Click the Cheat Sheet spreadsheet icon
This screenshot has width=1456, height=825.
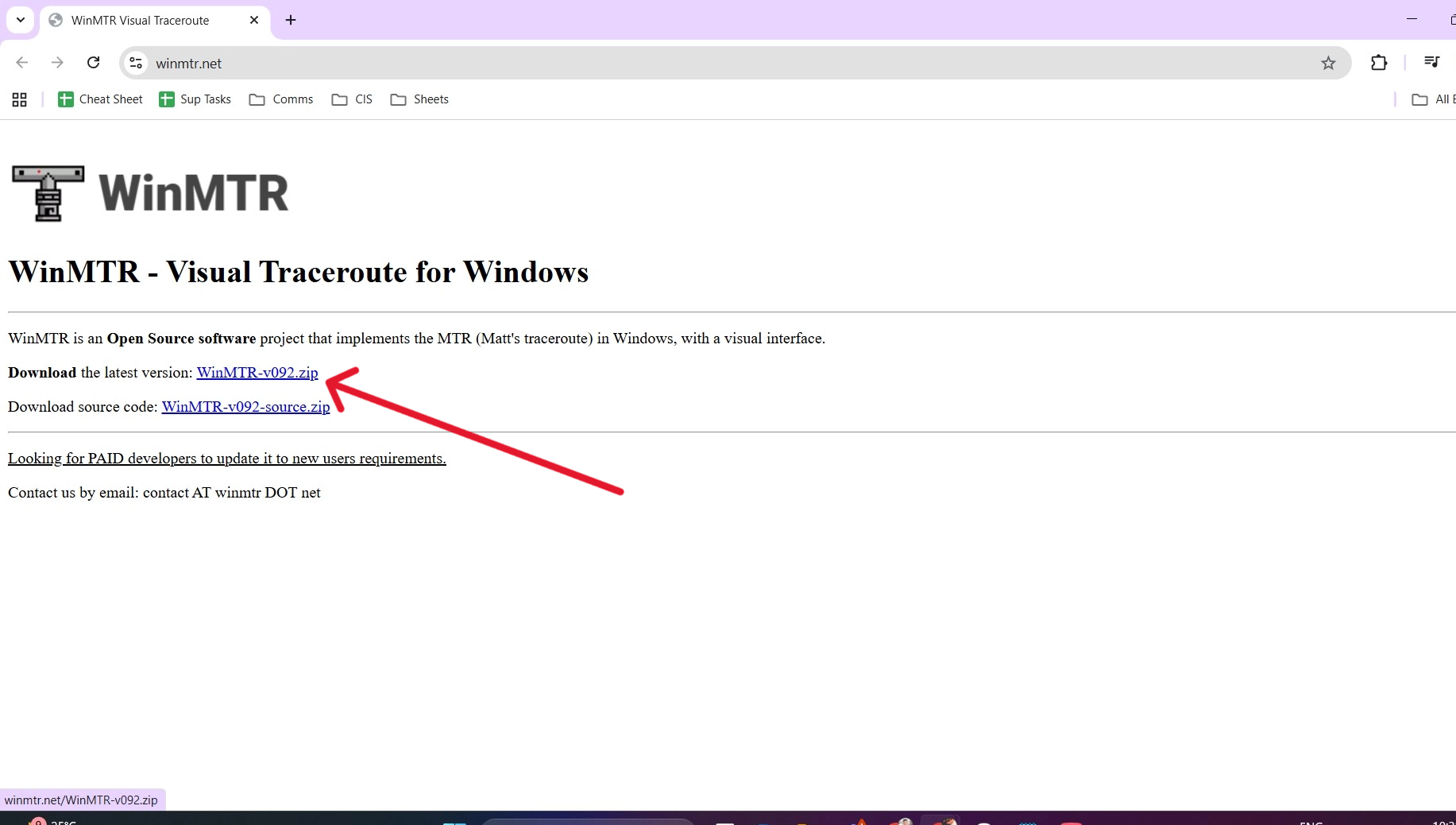click(x=66, y=99)
